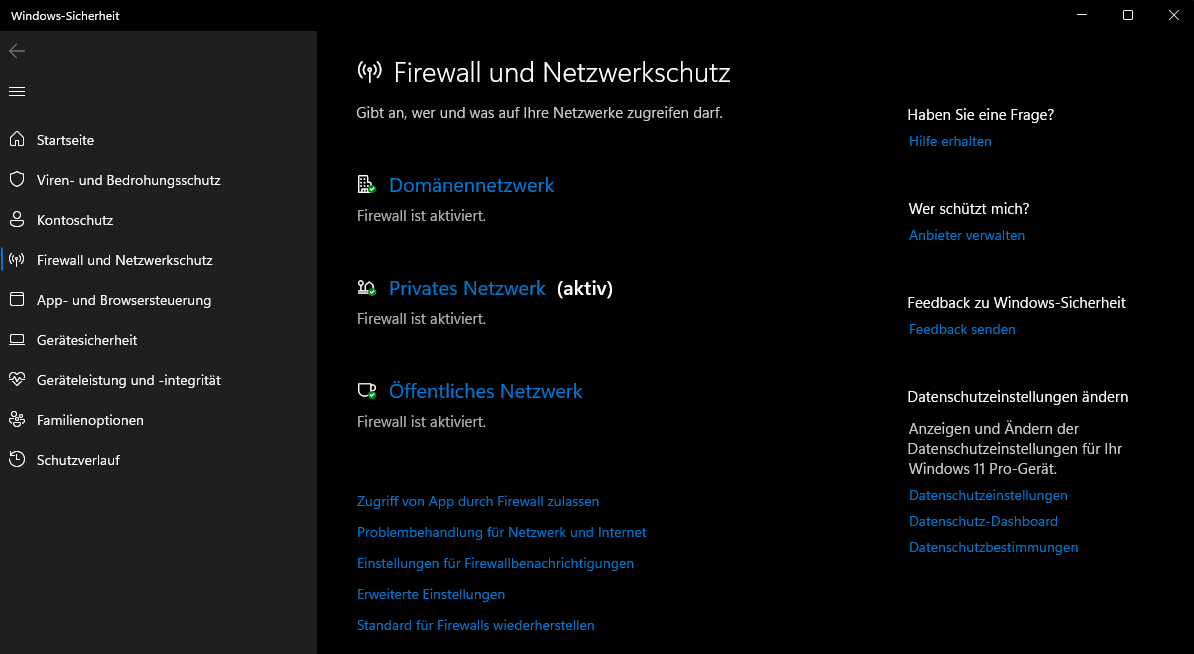
Task: Open the Schutzverlauf history icon
Action: pos(16,459)
